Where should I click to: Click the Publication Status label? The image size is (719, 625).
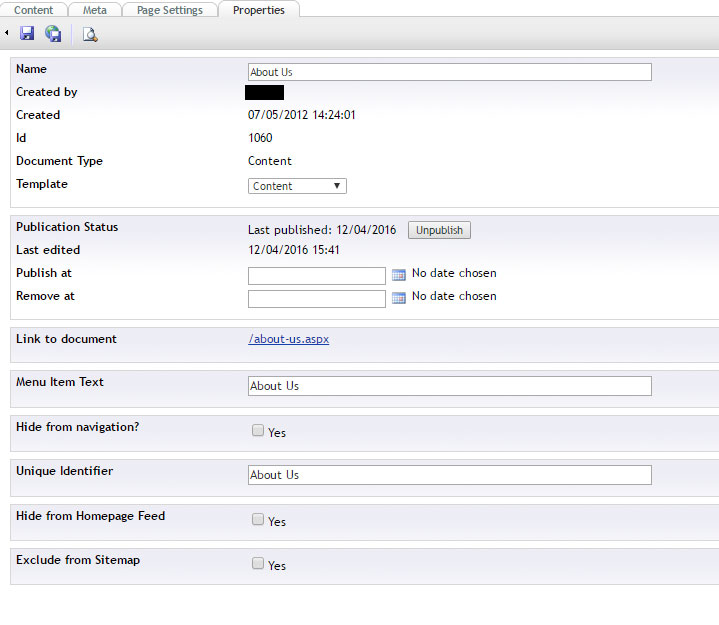pyautogui.click(x=67, y=227)
